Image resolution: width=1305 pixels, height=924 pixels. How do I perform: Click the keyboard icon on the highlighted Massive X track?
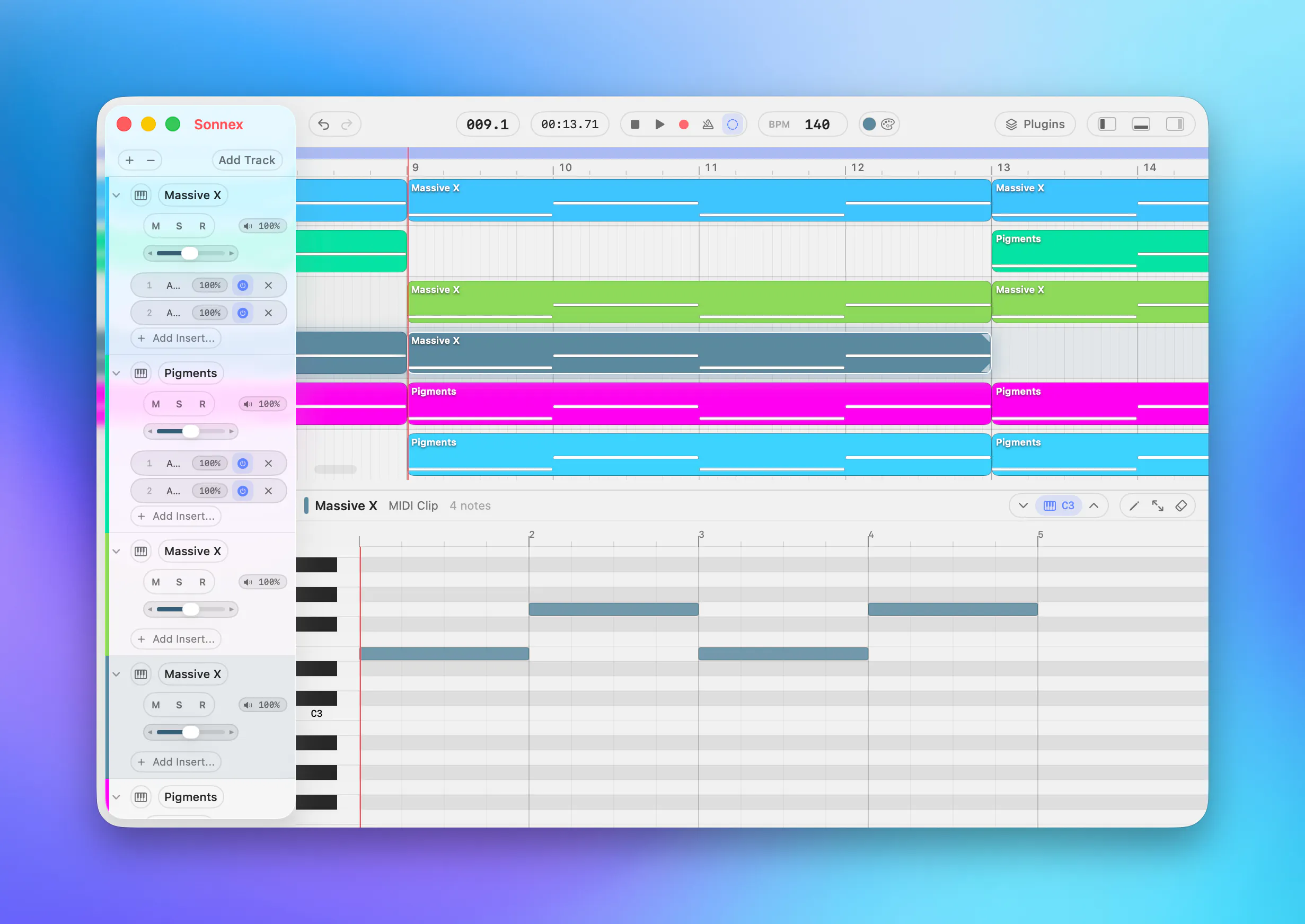(x=140, y=675)
